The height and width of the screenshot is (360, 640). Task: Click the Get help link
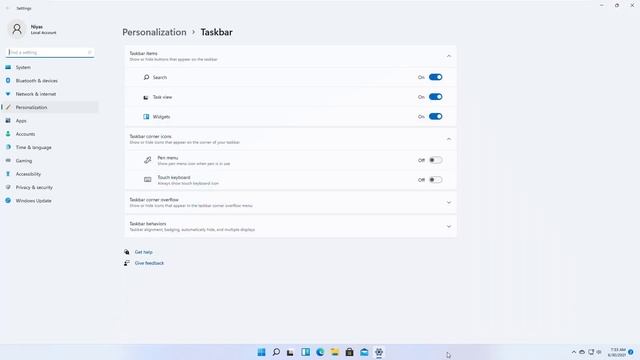(143, 252)
